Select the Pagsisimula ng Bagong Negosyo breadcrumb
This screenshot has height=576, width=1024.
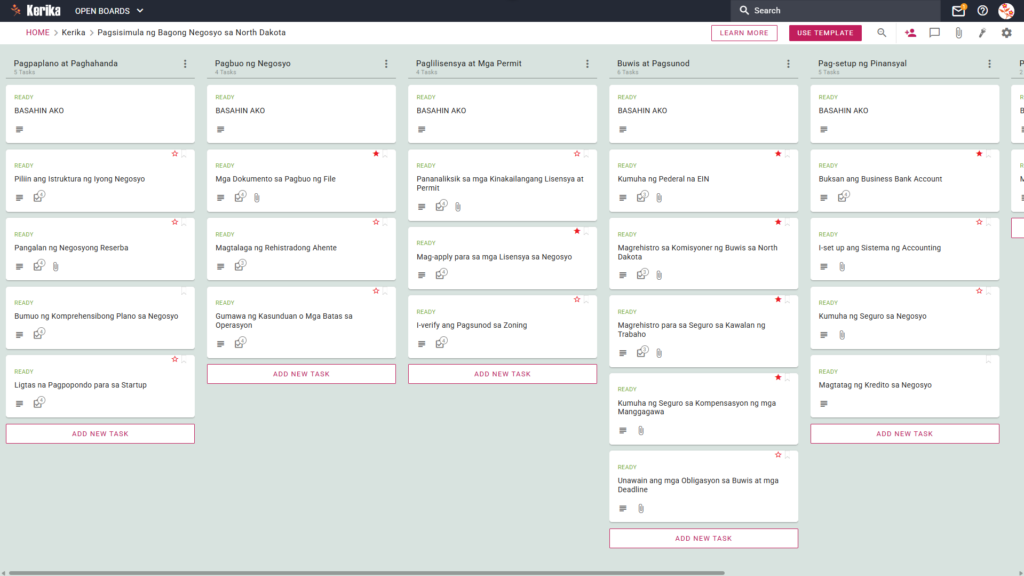(191, 33)
